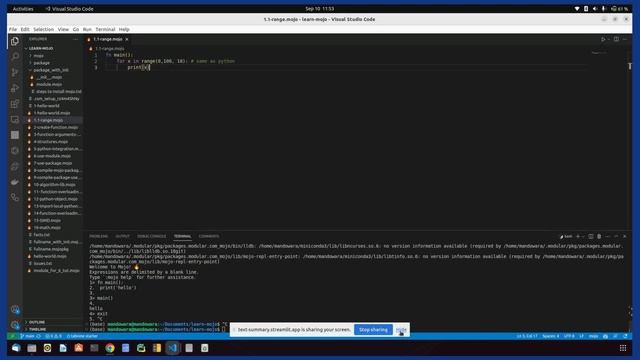Image resolution: width=640 pixels, height=360 pixels.
Task: Split the editor to the right
Action: (x=616, y=39)
